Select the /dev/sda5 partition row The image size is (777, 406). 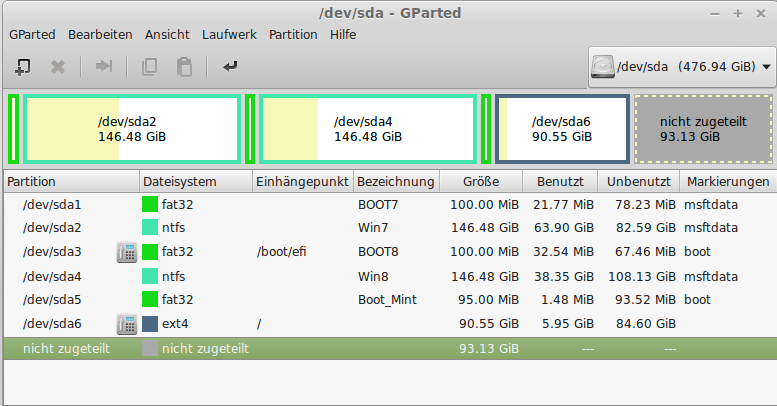coord(390,299)
